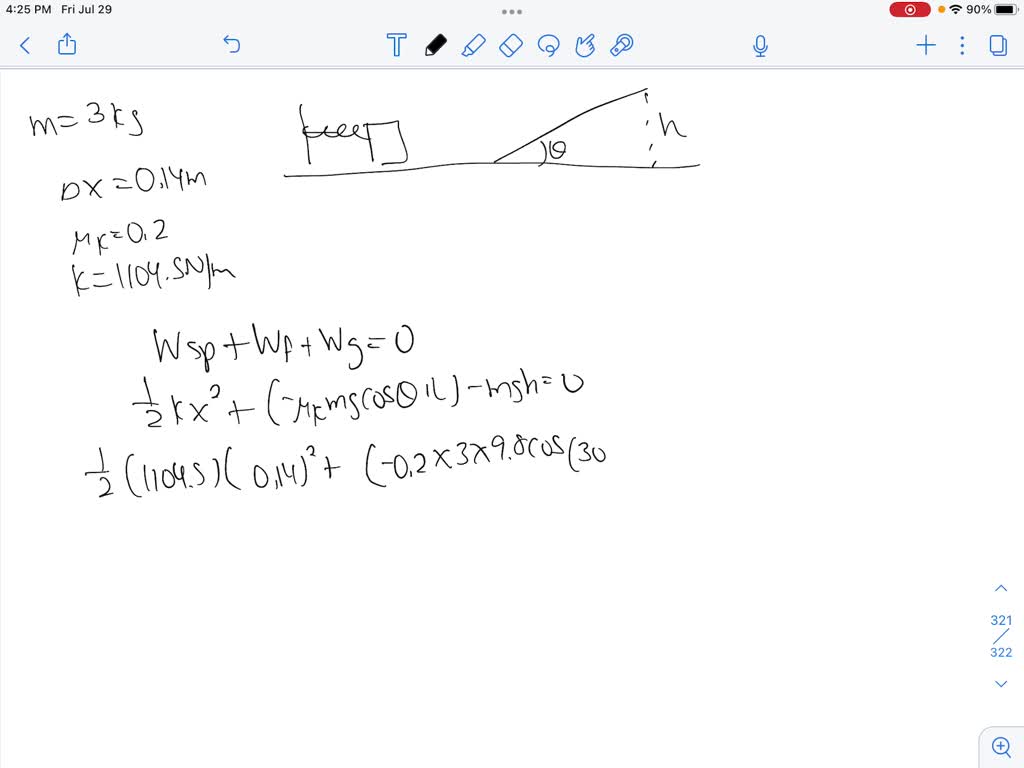Tap the laser pointer tool
Image resolution: width=1024 pixels, height=768 pixels.
pyautogui.click(x=621, y=45)
